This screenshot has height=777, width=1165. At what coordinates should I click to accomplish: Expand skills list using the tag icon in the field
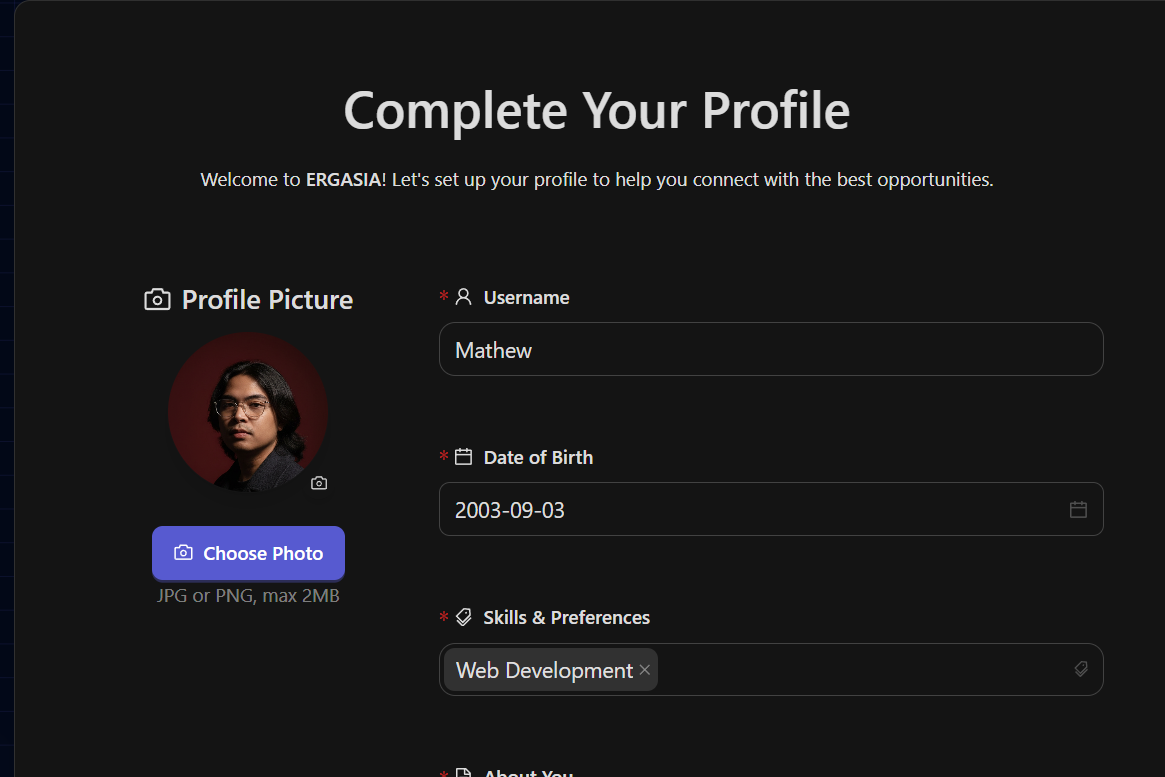coord(1080,669)
